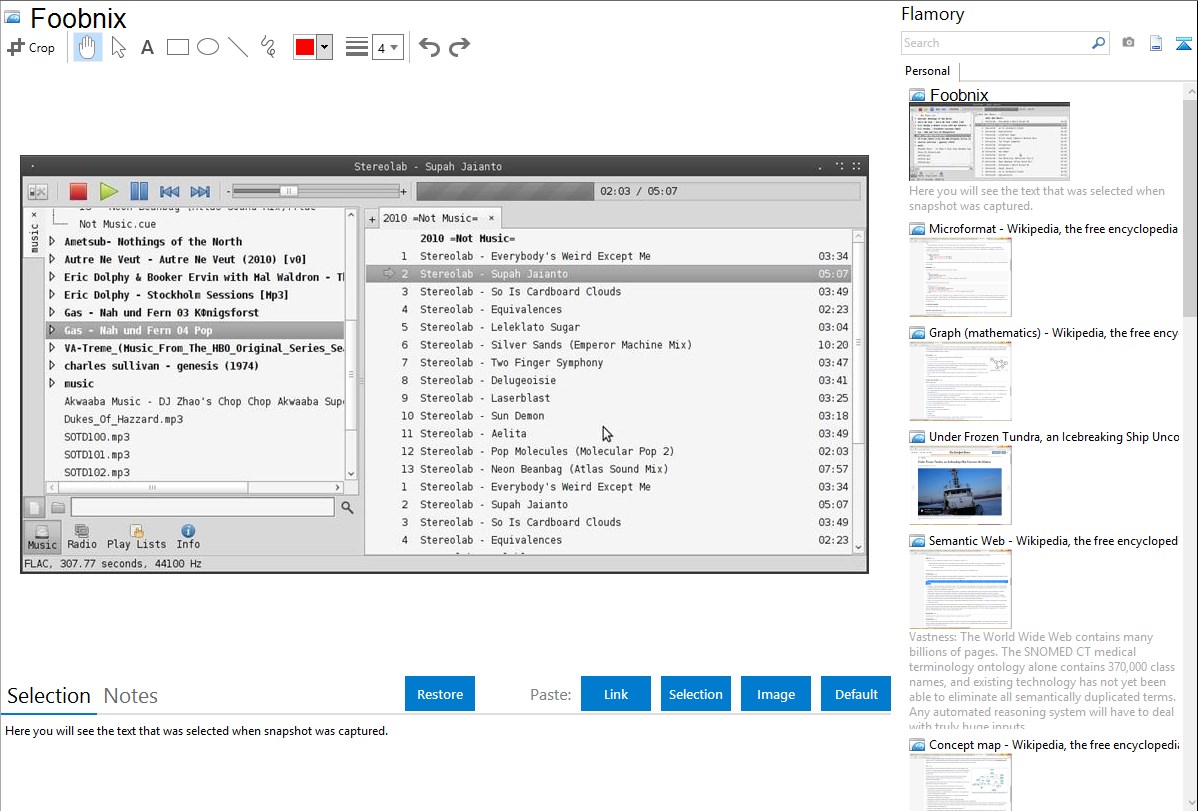Click the paste Link button
This screenshot has width=1198, height=811.
pyautogui.click(x=616, y=694)
